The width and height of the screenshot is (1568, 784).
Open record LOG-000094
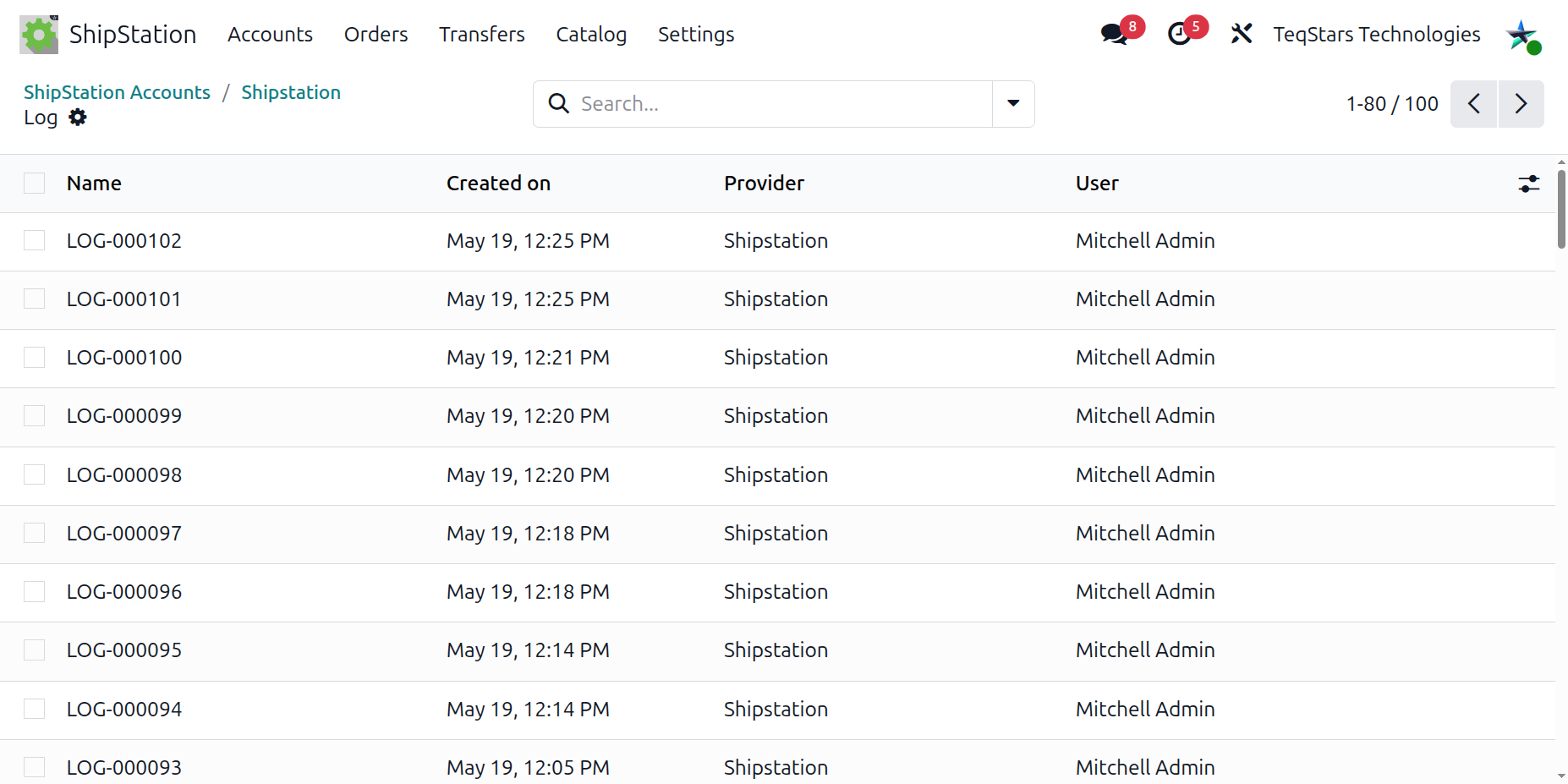(x=124, y=710)
